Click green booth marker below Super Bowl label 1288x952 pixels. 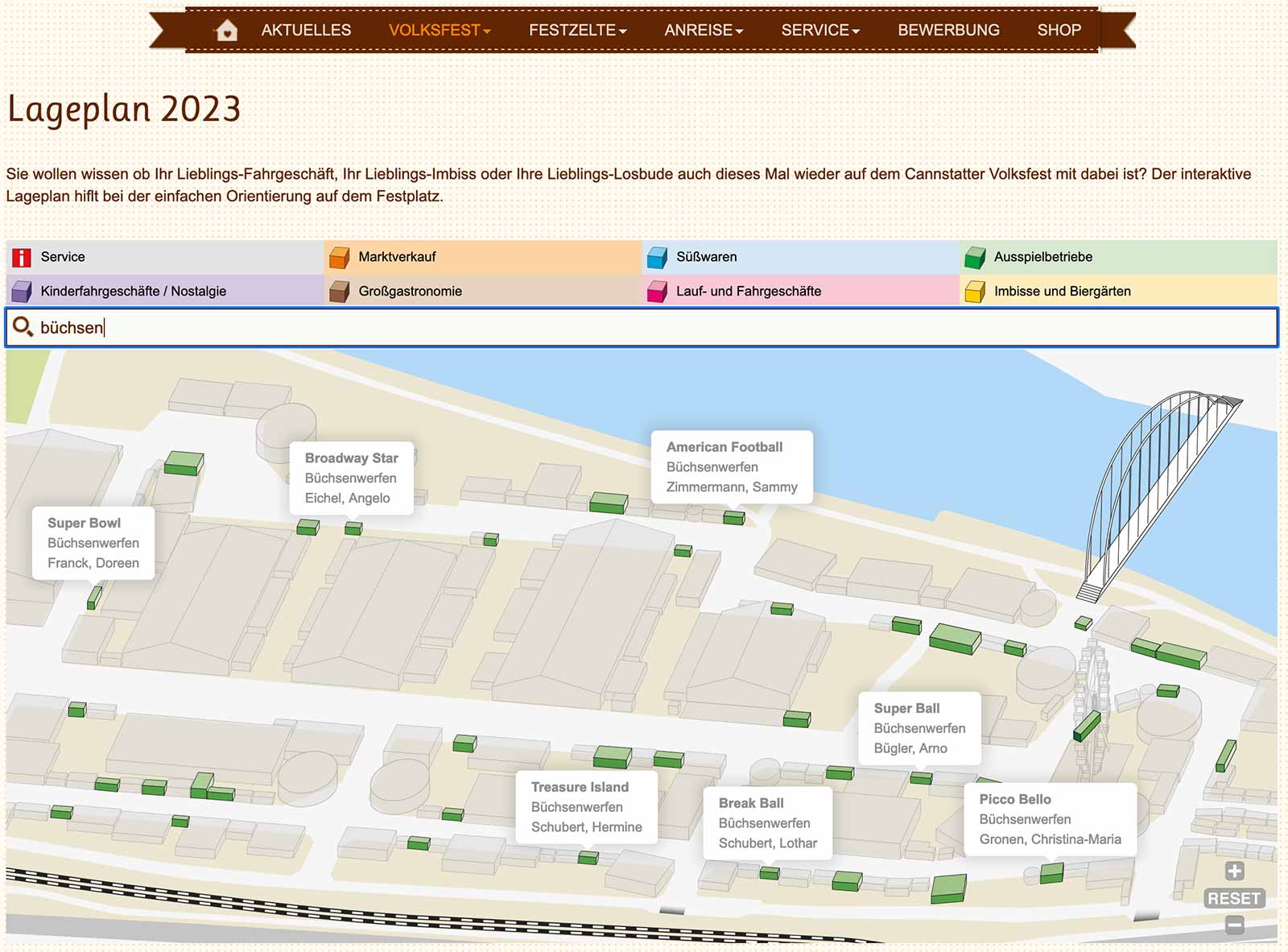tap(94, 598)
